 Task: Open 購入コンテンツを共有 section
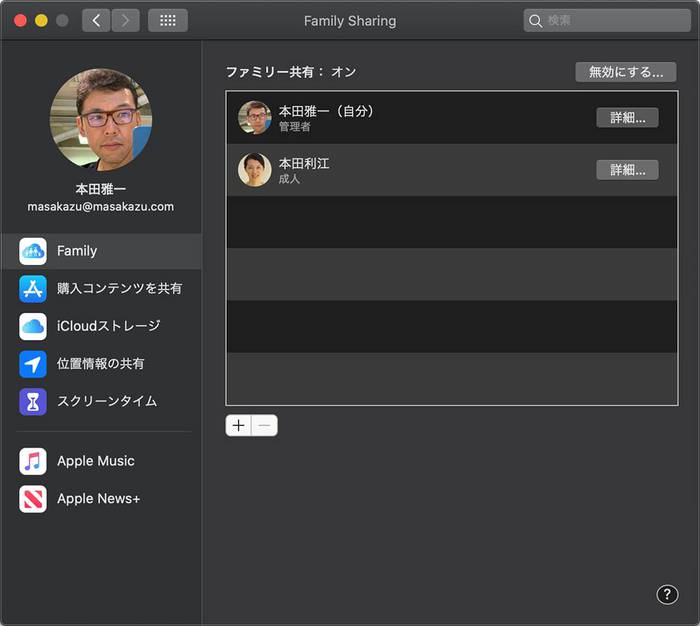click(119, 288)
